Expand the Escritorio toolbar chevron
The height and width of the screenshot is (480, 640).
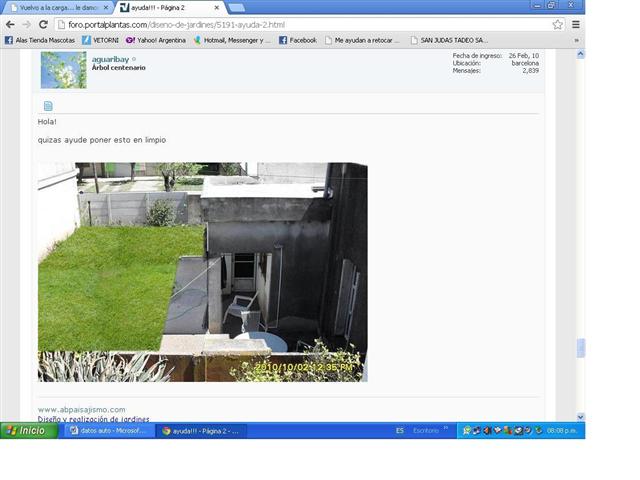446,428
